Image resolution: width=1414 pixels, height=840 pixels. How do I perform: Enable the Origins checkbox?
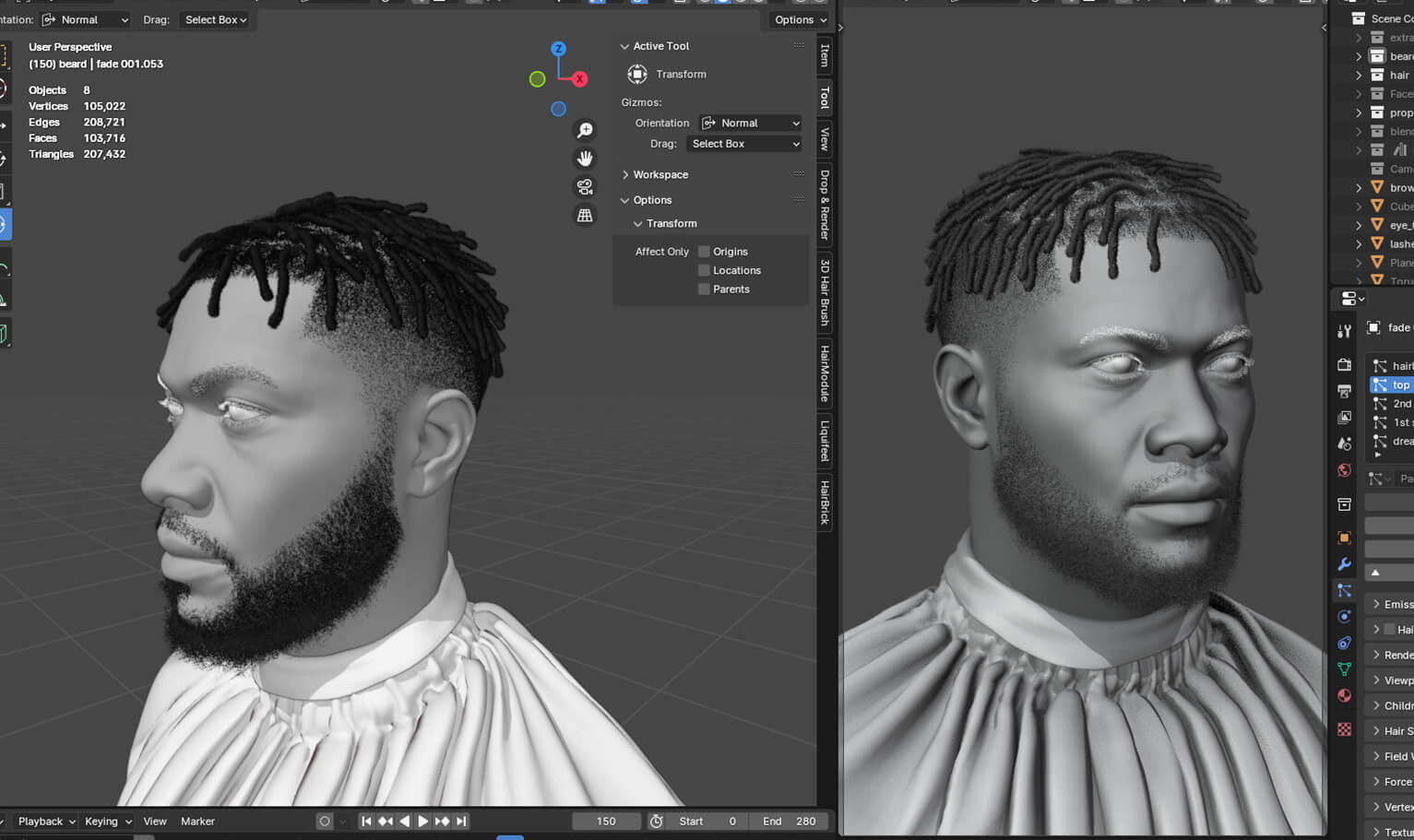click(x=704, y=252)
